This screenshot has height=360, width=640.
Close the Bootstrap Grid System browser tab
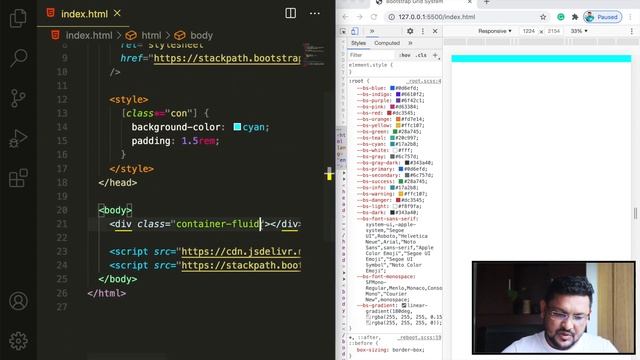pos(469,2)
